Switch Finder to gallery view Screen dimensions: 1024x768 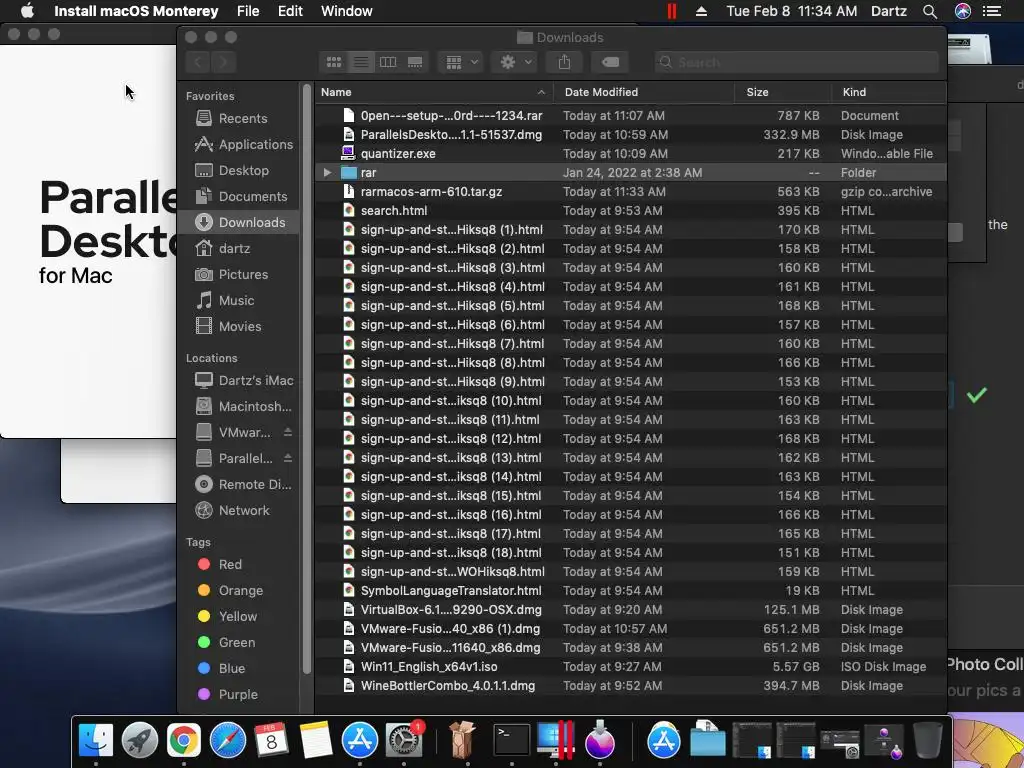pos(415,62)
